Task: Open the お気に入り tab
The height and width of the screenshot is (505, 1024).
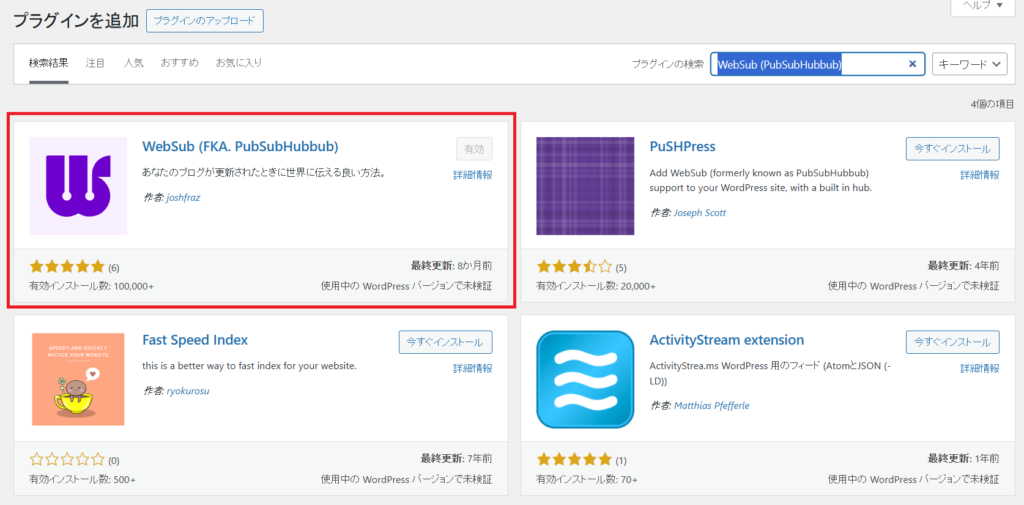Action: click(x=239, y=63)
